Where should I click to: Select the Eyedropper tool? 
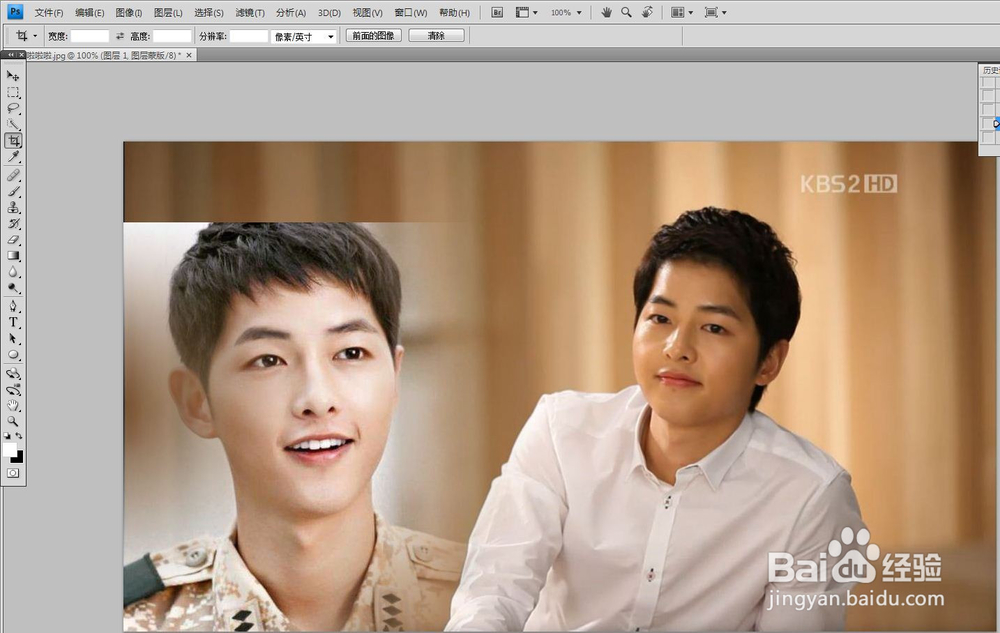point(13,157)
